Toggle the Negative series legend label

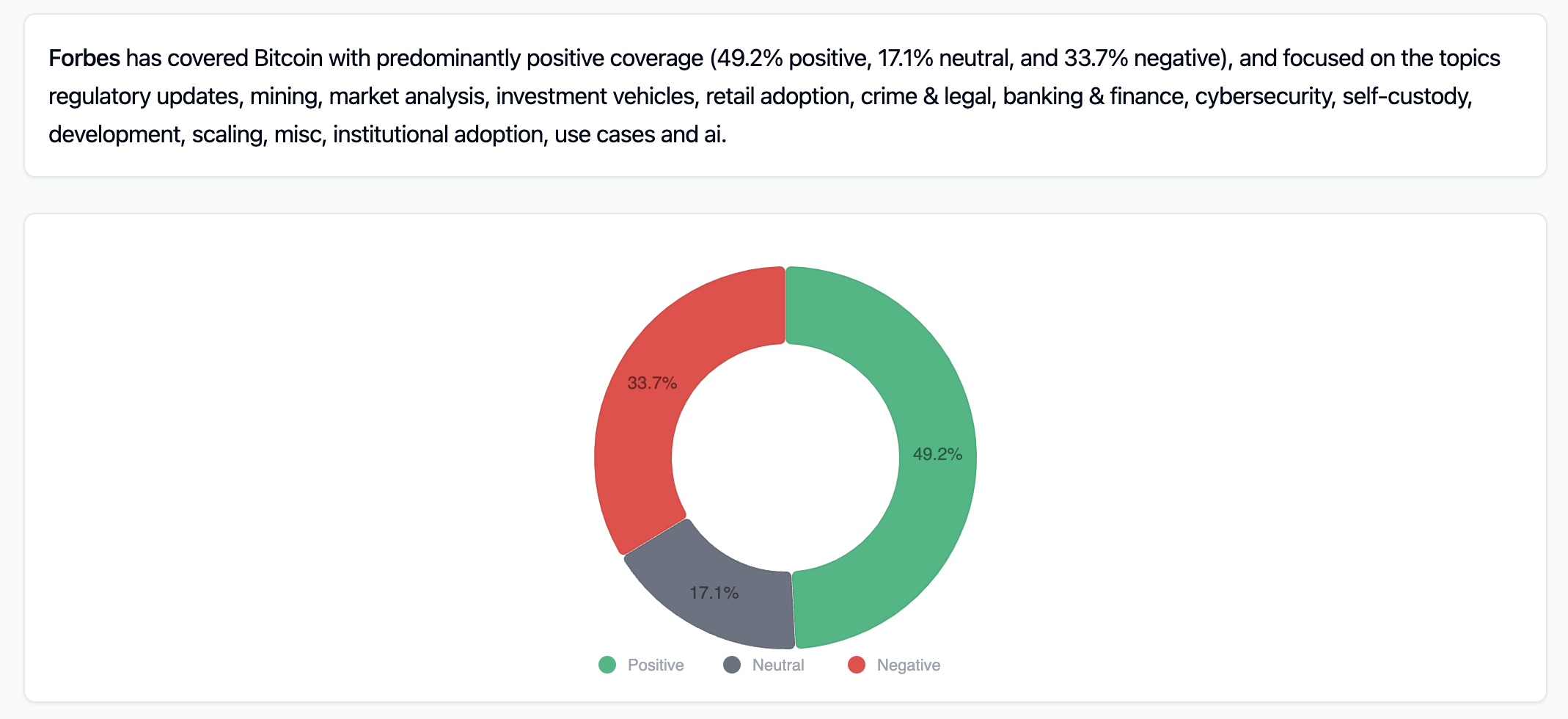click(908, 665)
